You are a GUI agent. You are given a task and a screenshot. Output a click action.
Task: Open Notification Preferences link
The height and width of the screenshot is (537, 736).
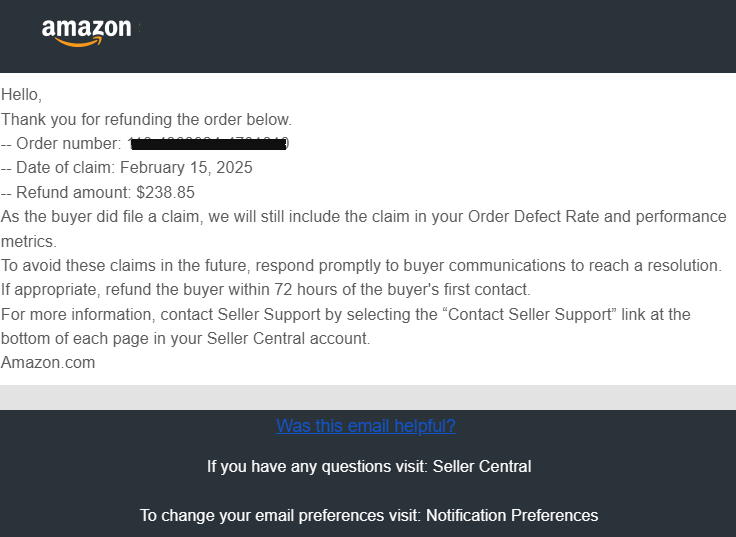click(x=512, y=515)
